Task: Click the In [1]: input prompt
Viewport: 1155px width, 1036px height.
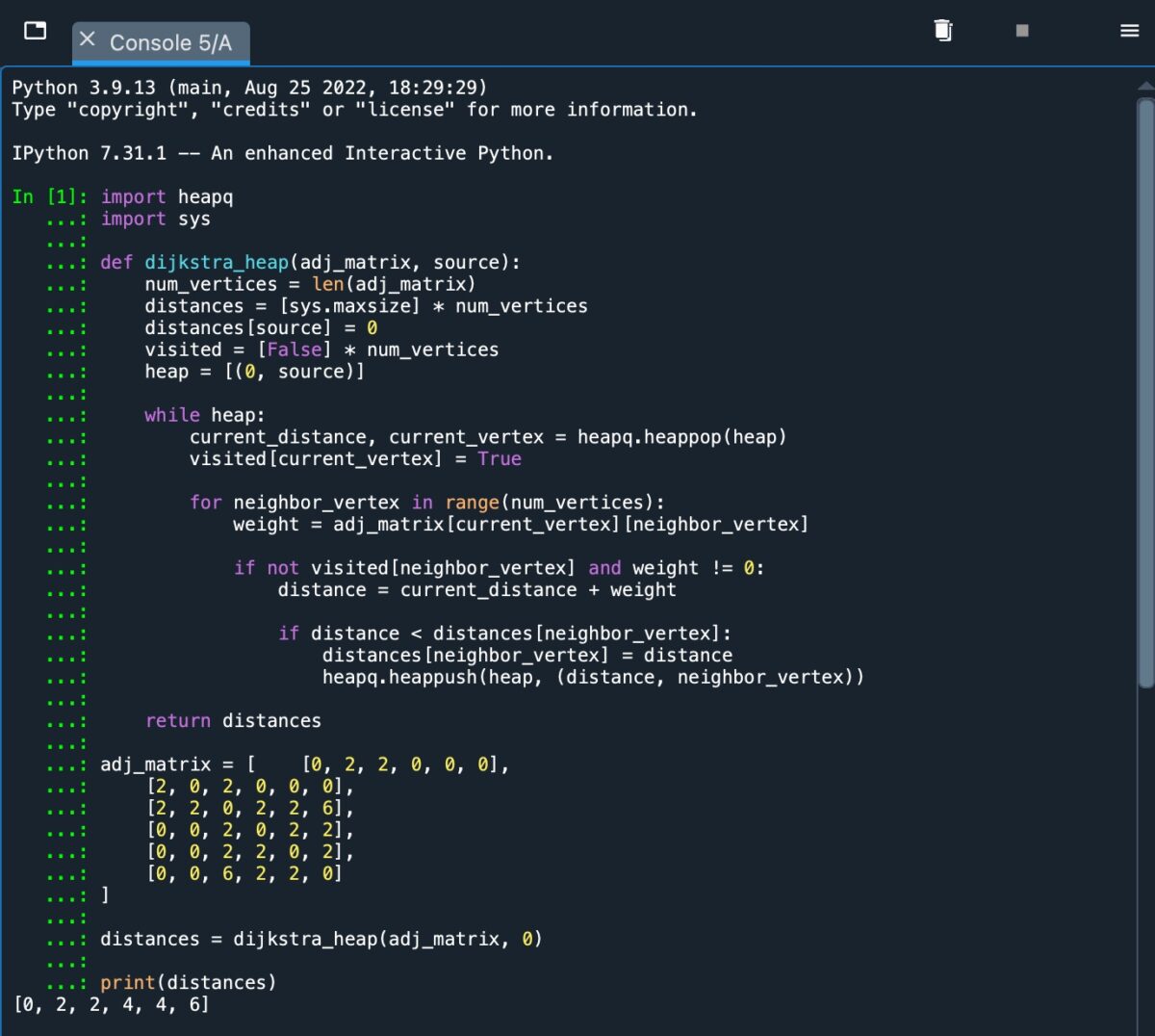Action: tap(50, 197)
